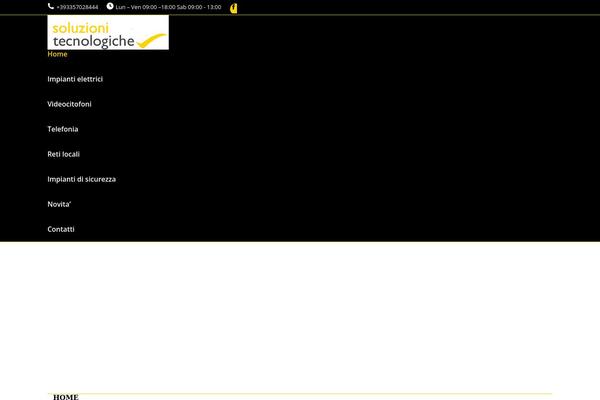Open the Reti locali menu item
Screen dimensions: 600x400
tap(64, 154)
